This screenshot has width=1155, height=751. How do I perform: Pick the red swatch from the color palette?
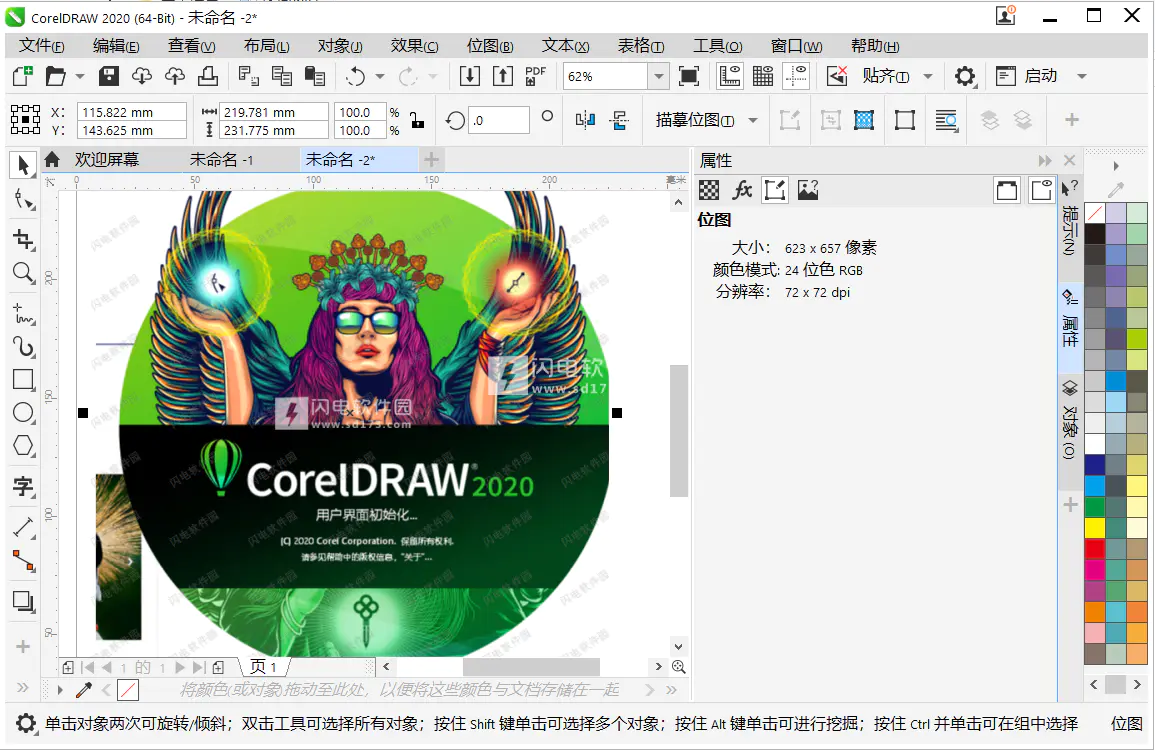coord(1095,546)
